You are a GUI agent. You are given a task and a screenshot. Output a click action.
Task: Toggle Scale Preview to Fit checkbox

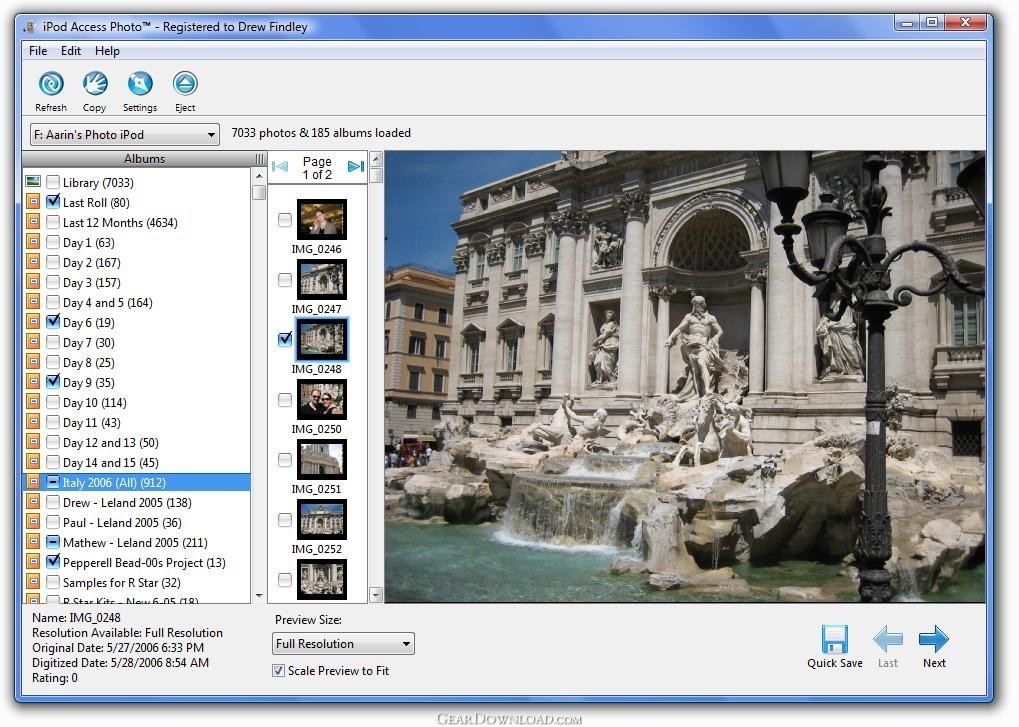pyautogui.click(x=278, y=670)
